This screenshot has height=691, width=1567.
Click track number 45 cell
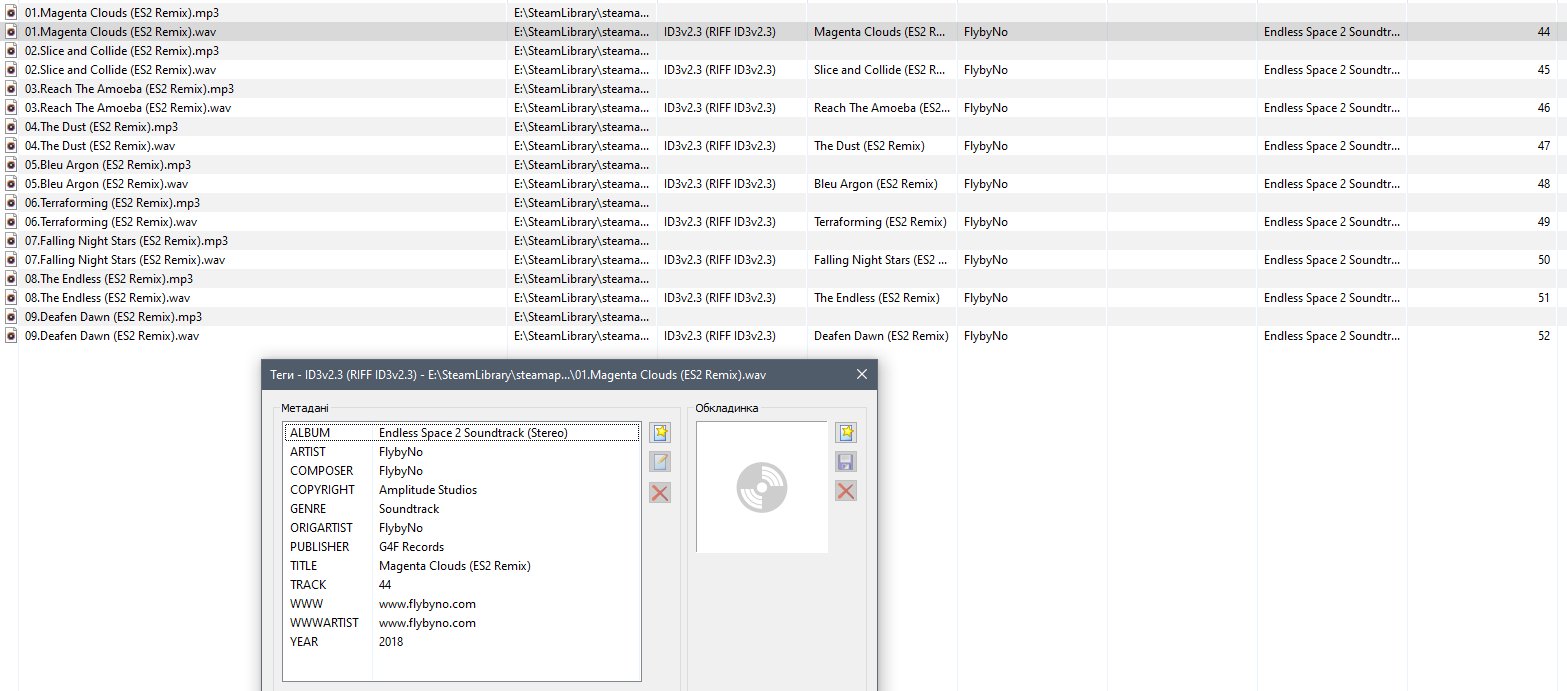point(1544,70)
